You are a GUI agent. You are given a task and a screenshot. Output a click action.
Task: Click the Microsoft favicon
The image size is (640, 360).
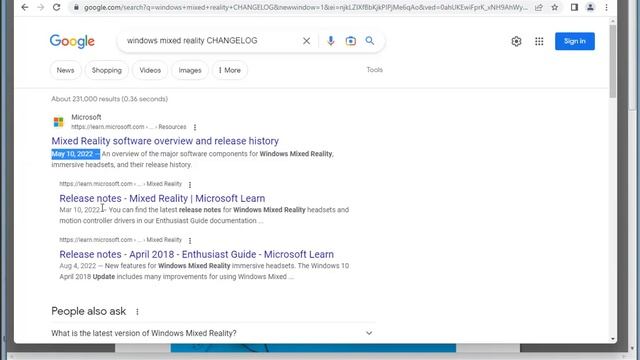point(59,122)
